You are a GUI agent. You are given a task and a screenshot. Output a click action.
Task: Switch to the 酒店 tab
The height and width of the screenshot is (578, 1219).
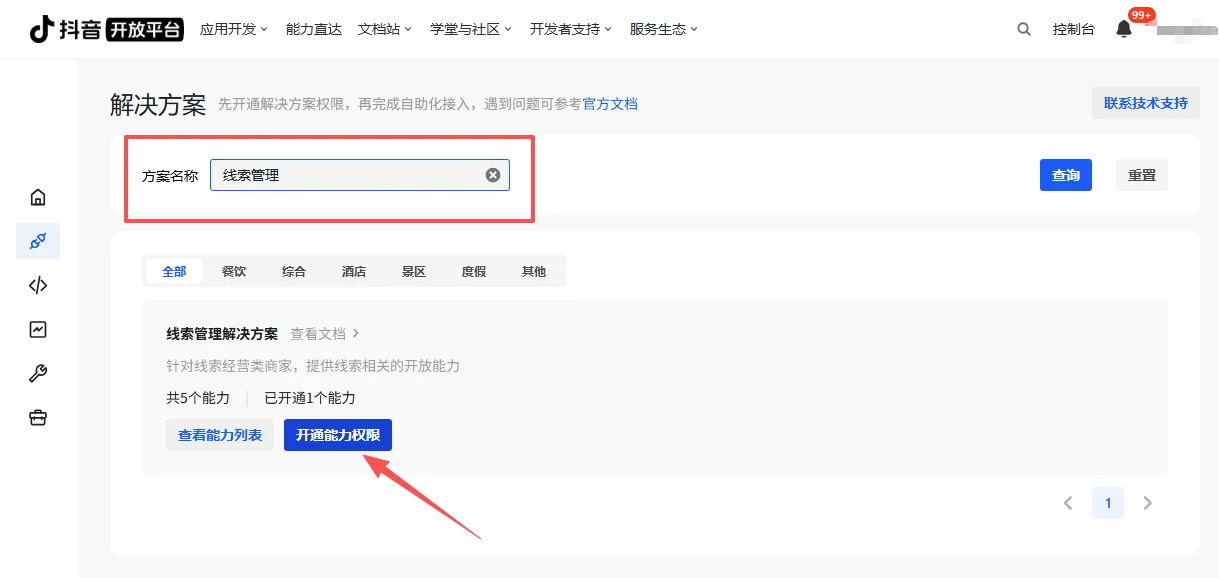(354, 271)
